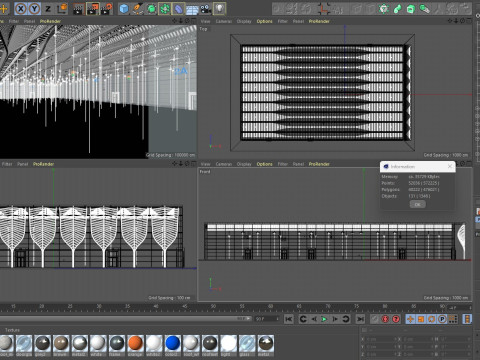This screenshot has width=480, height=360.
Task: Open the green MoGraph effector icon
Action: (384, 9)
